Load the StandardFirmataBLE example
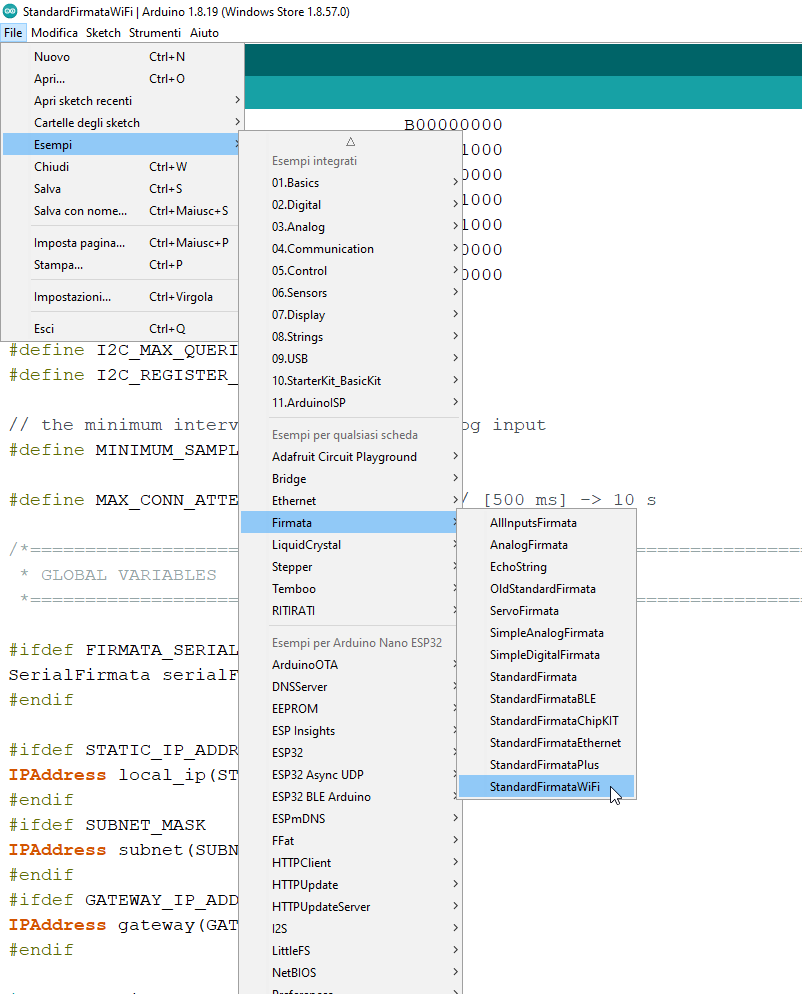The image size is (802, 994). tap(546, 699)
